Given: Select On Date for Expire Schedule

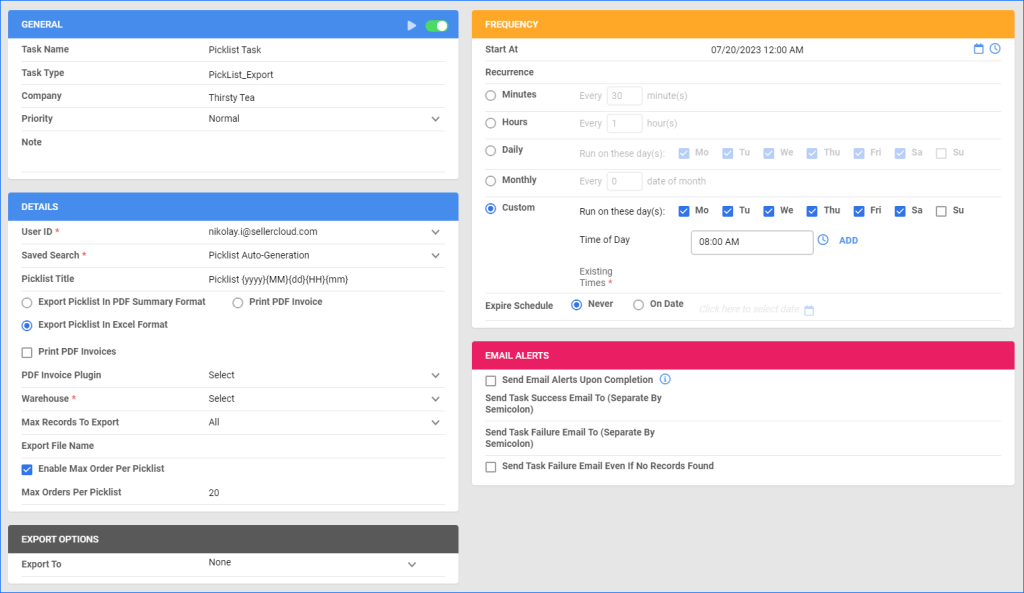Looking at the screenshot, I should (640, 305).
